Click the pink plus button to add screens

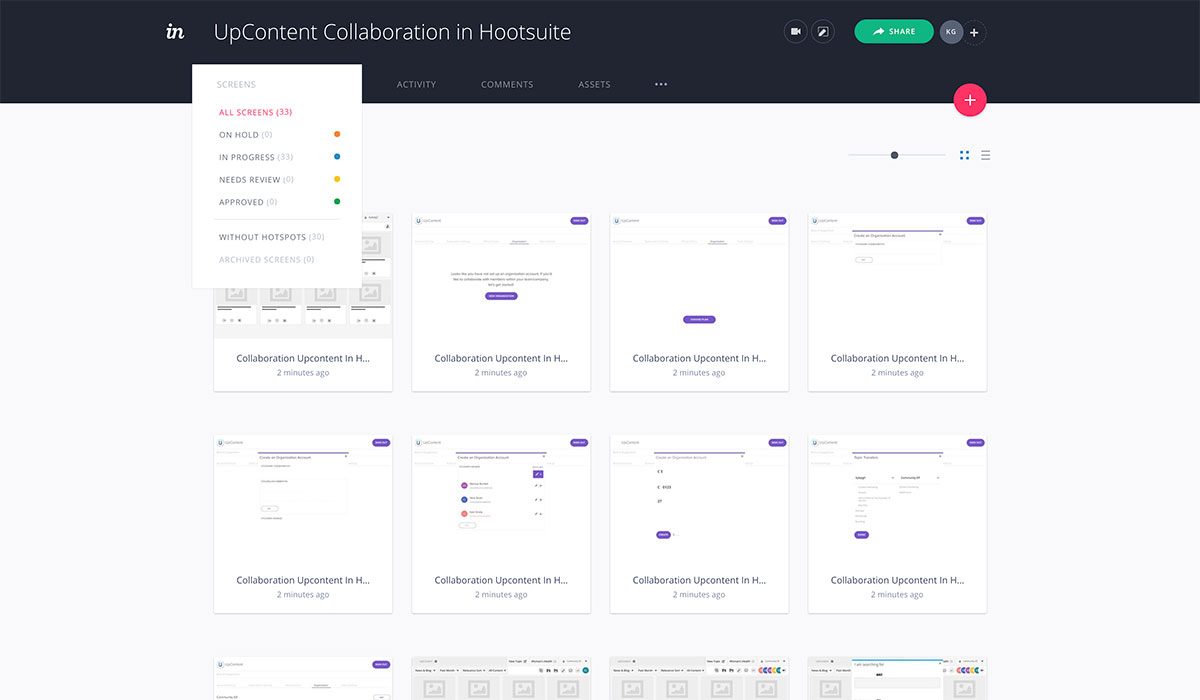coord(970,100)
